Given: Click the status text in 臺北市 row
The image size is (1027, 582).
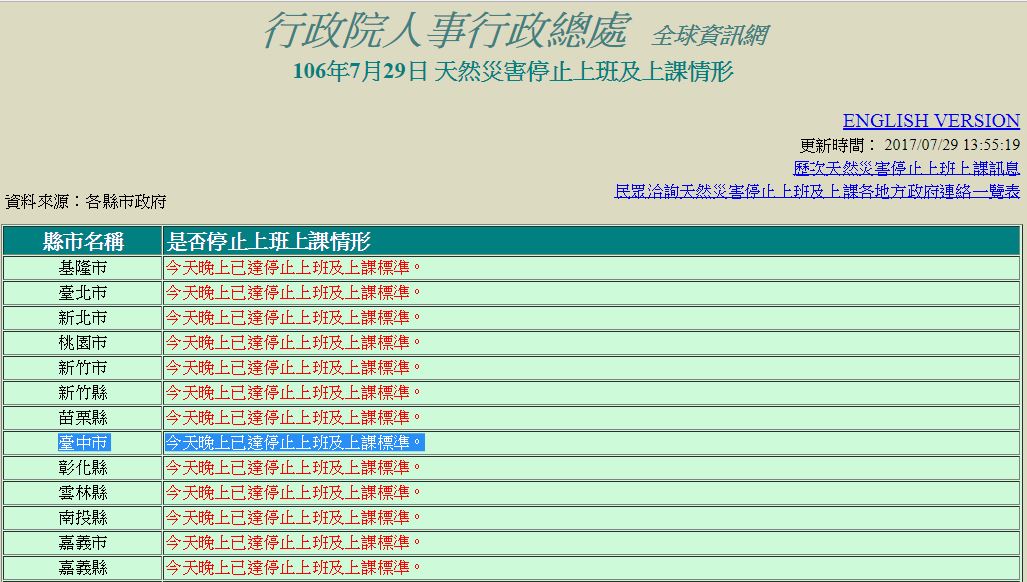Looking at the screenshot, I should [293, 293].
